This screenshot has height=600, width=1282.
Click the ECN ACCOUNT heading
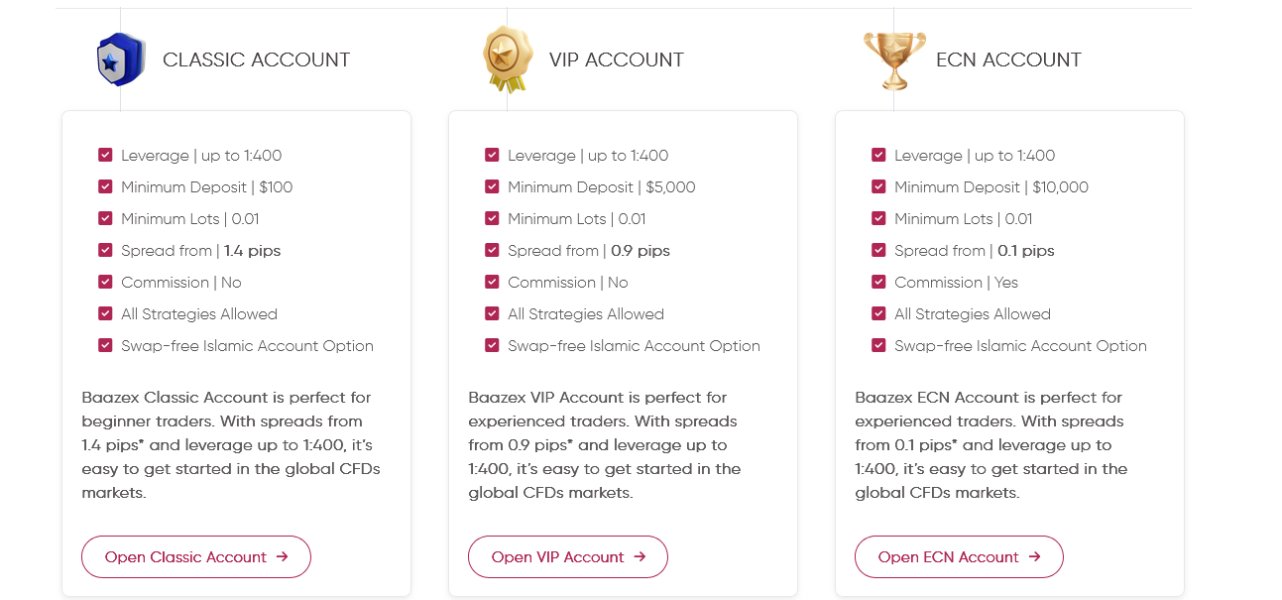click(1008, 60)
